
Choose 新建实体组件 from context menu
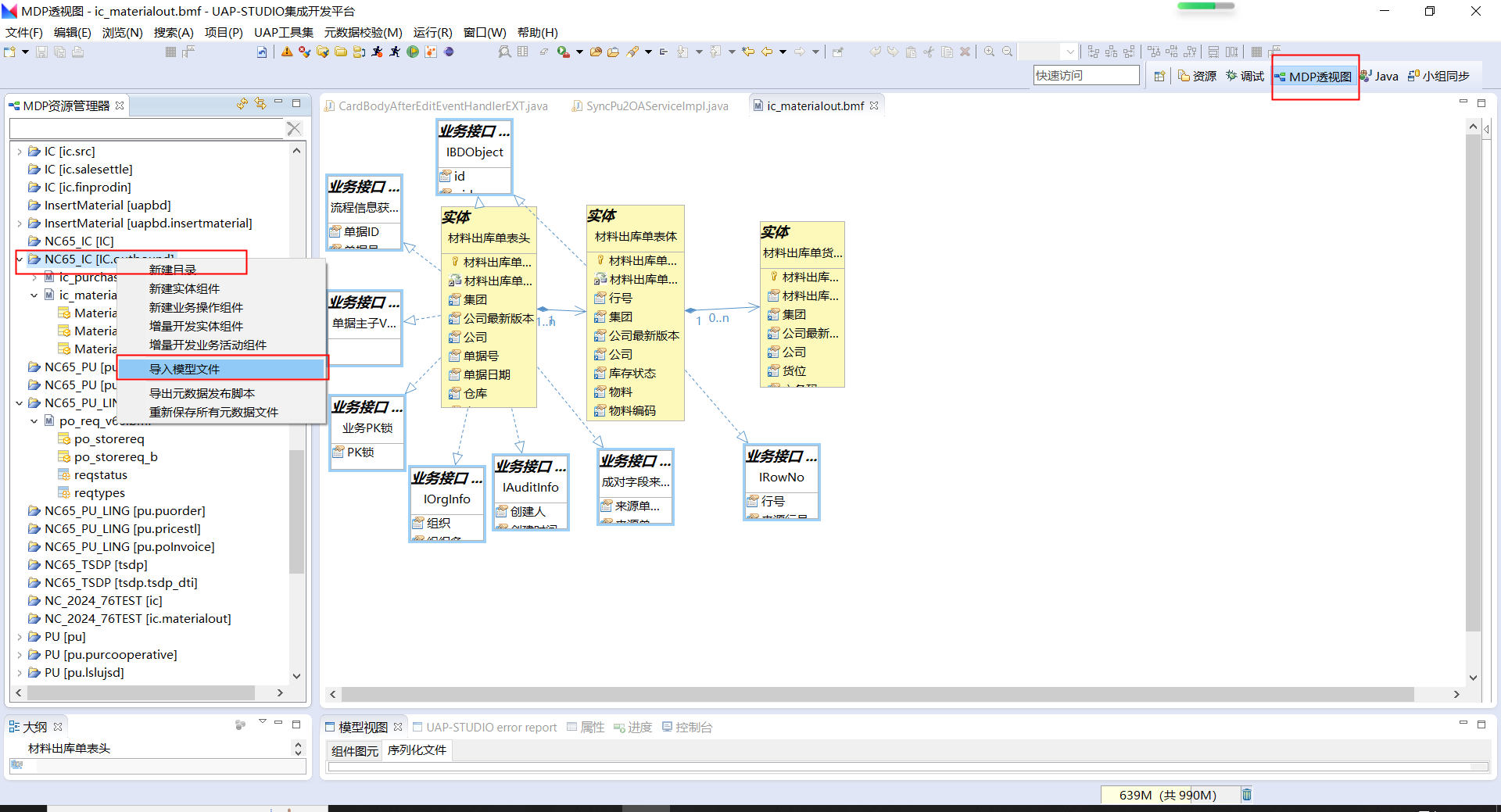[222, 288]
